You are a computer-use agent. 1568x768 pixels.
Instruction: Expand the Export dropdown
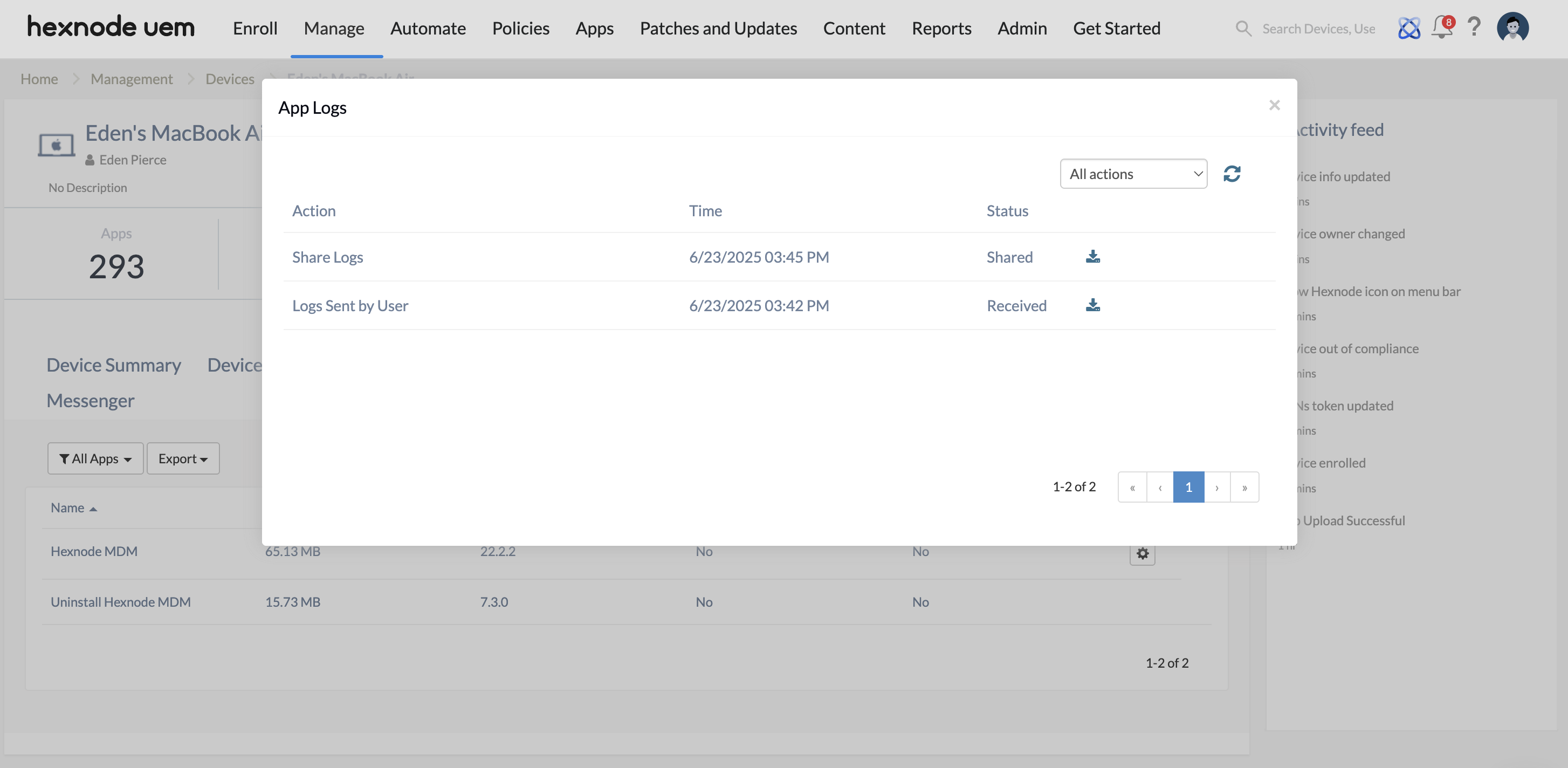pos(183,458)
